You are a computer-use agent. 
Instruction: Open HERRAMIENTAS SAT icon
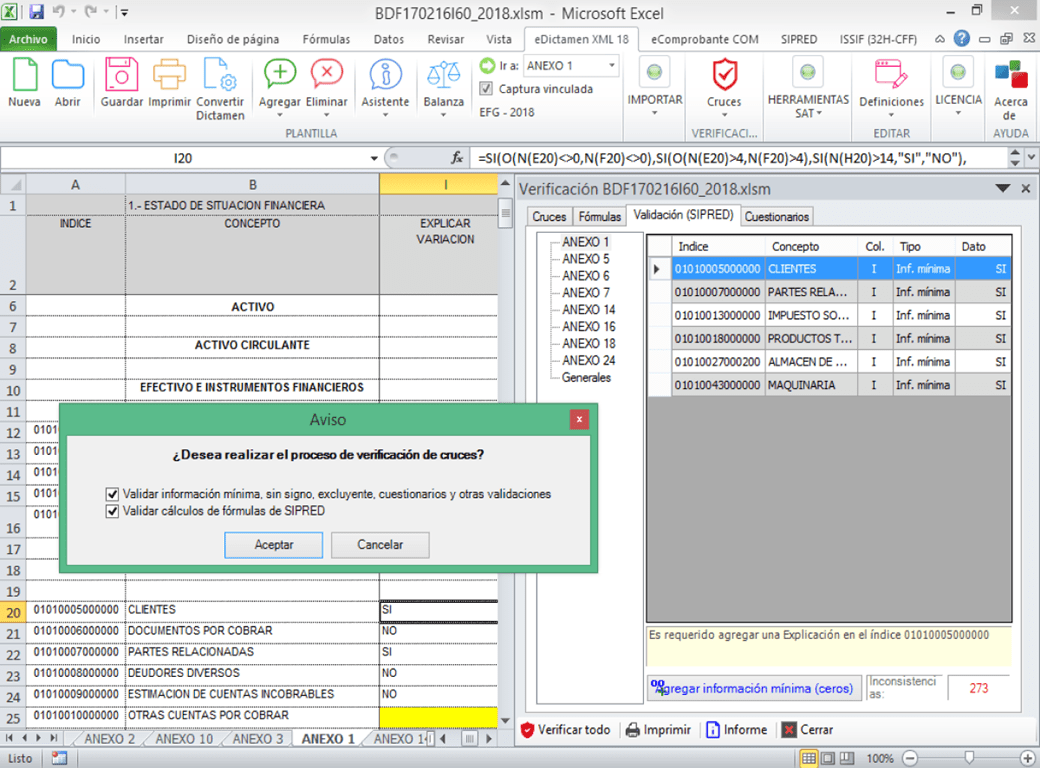coord(808,73)
